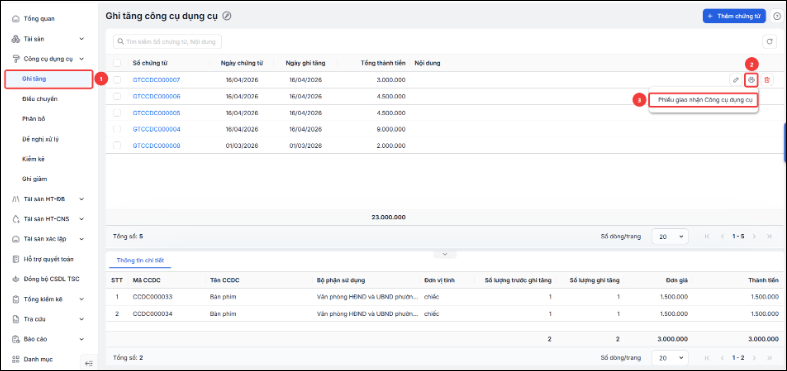Open Phân bổ submenu item
This screenshot has width=787, height=371.
coord(34,119)
